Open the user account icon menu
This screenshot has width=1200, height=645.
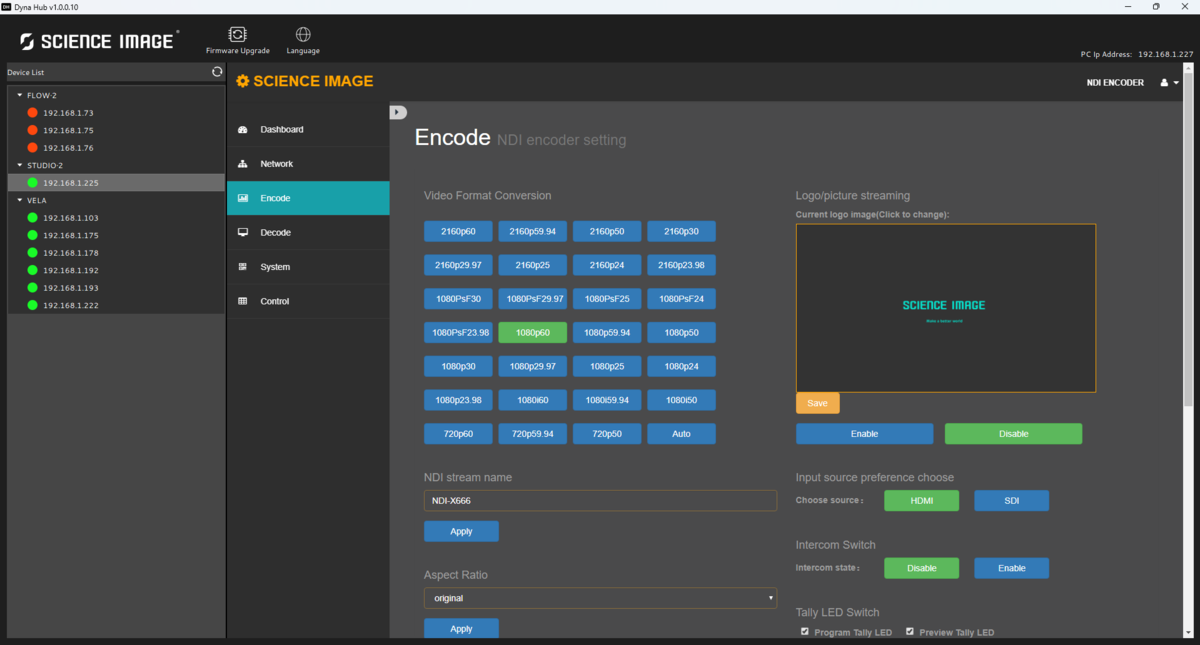[1165, 83]
